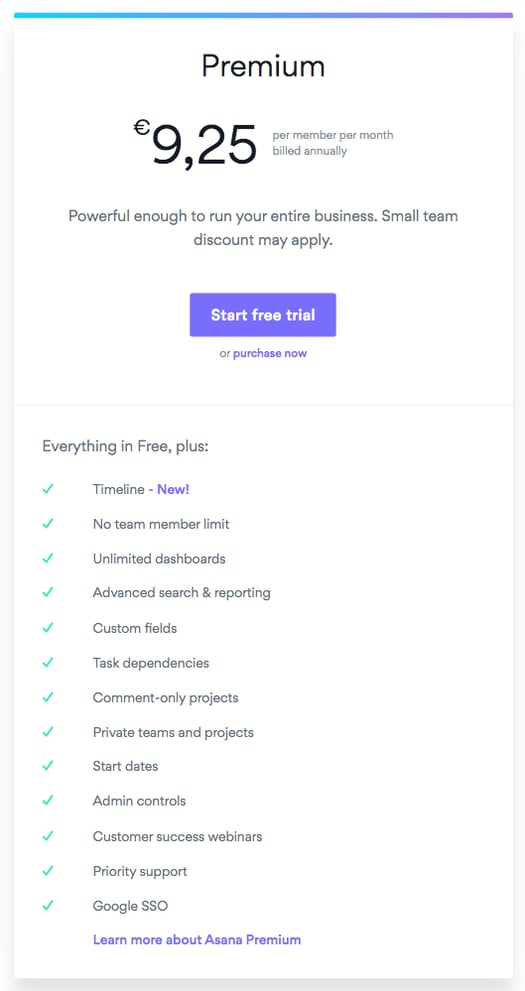525x991 pixels.
Task: Click the checkmark beside Google SSO
Action: click(x=48, y=905)
